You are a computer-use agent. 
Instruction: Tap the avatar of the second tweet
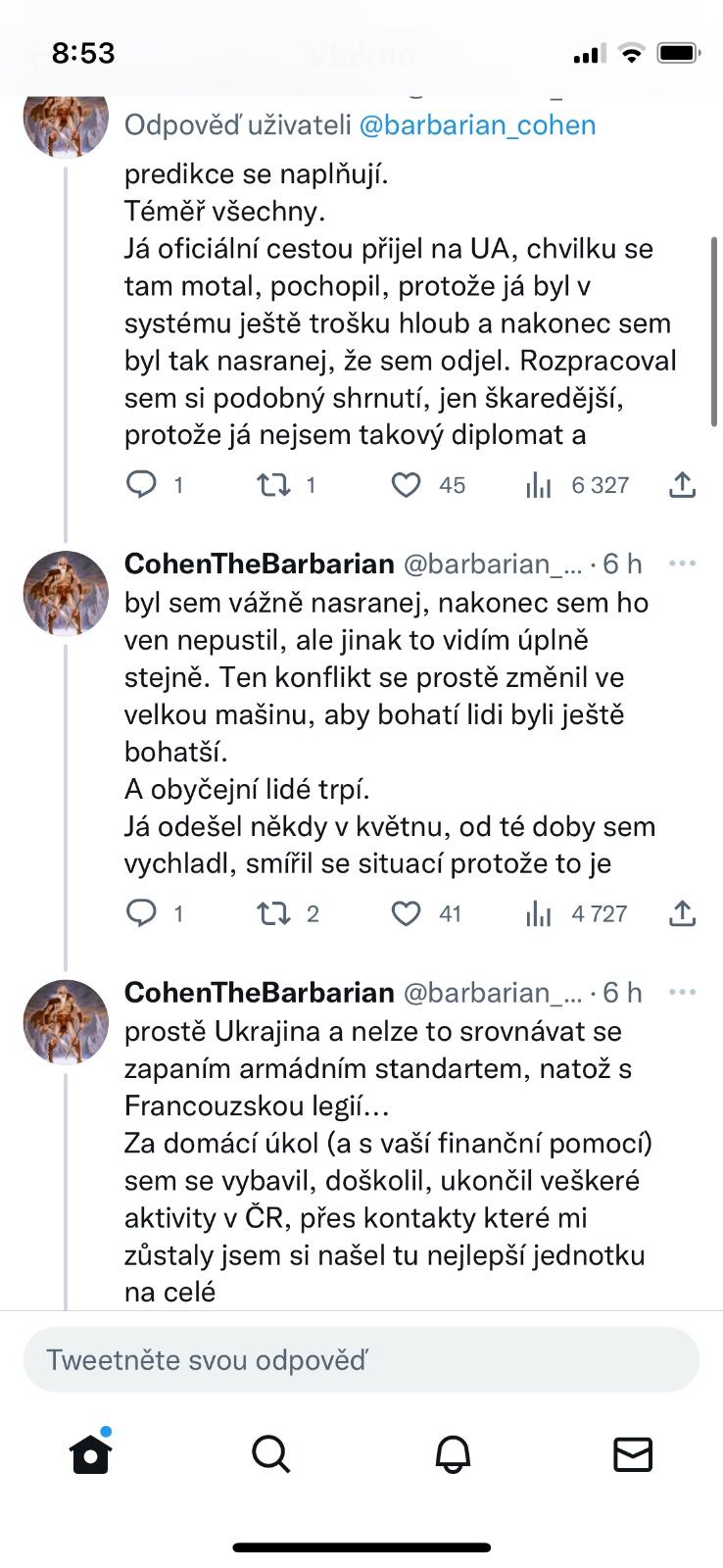point(66,593)
